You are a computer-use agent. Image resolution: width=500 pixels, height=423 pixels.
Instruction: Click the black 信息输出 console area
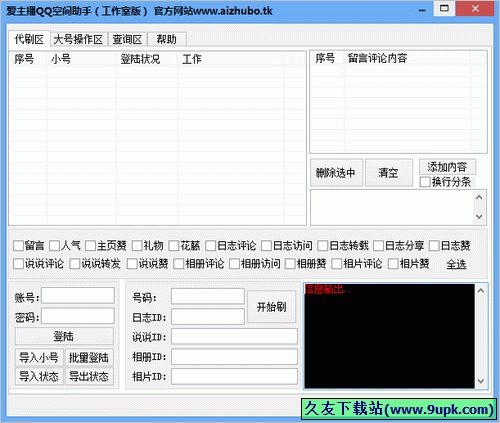pos(389,336)
